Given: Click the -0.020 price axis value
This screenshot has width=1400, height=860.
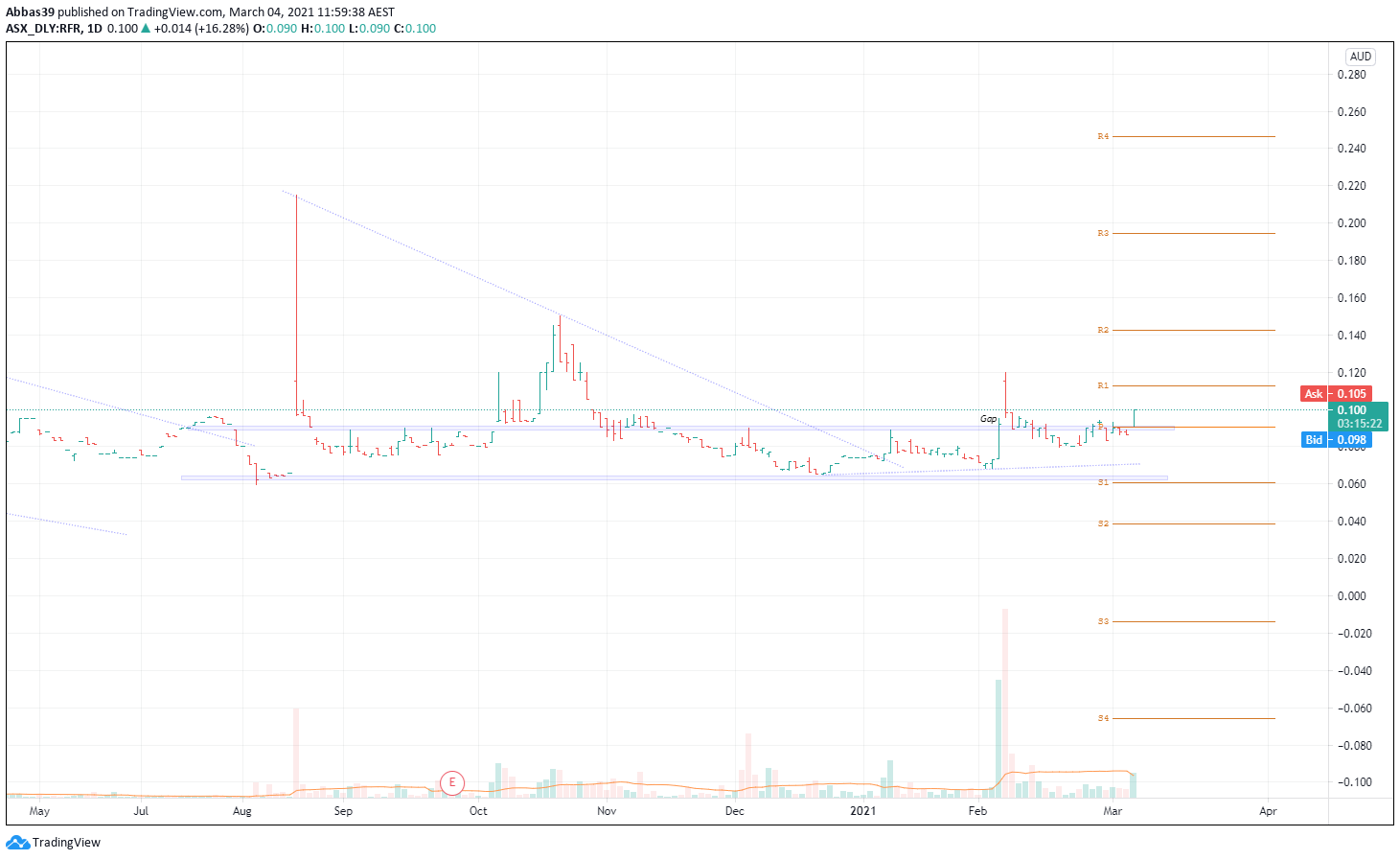Looking at the screenshot, I should (1355, 634).
